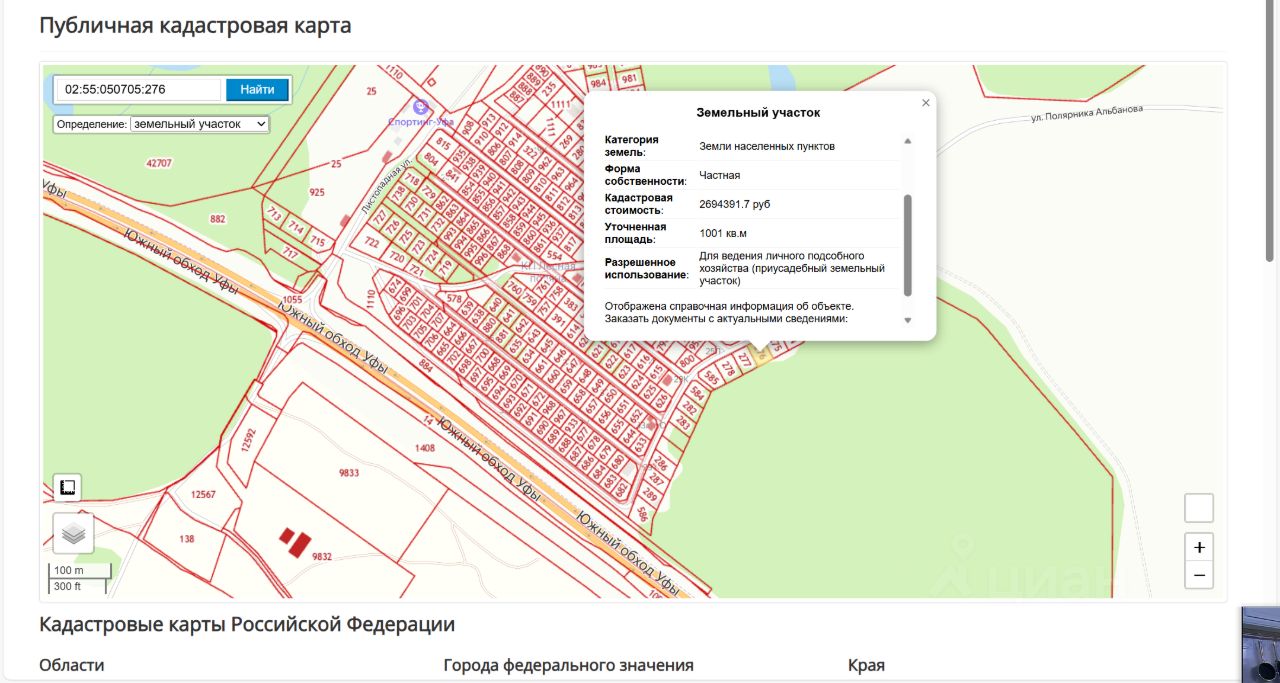Click parcel 722 on the map
This screenshot has width=1280, height=683.
(x=372, y=242)
